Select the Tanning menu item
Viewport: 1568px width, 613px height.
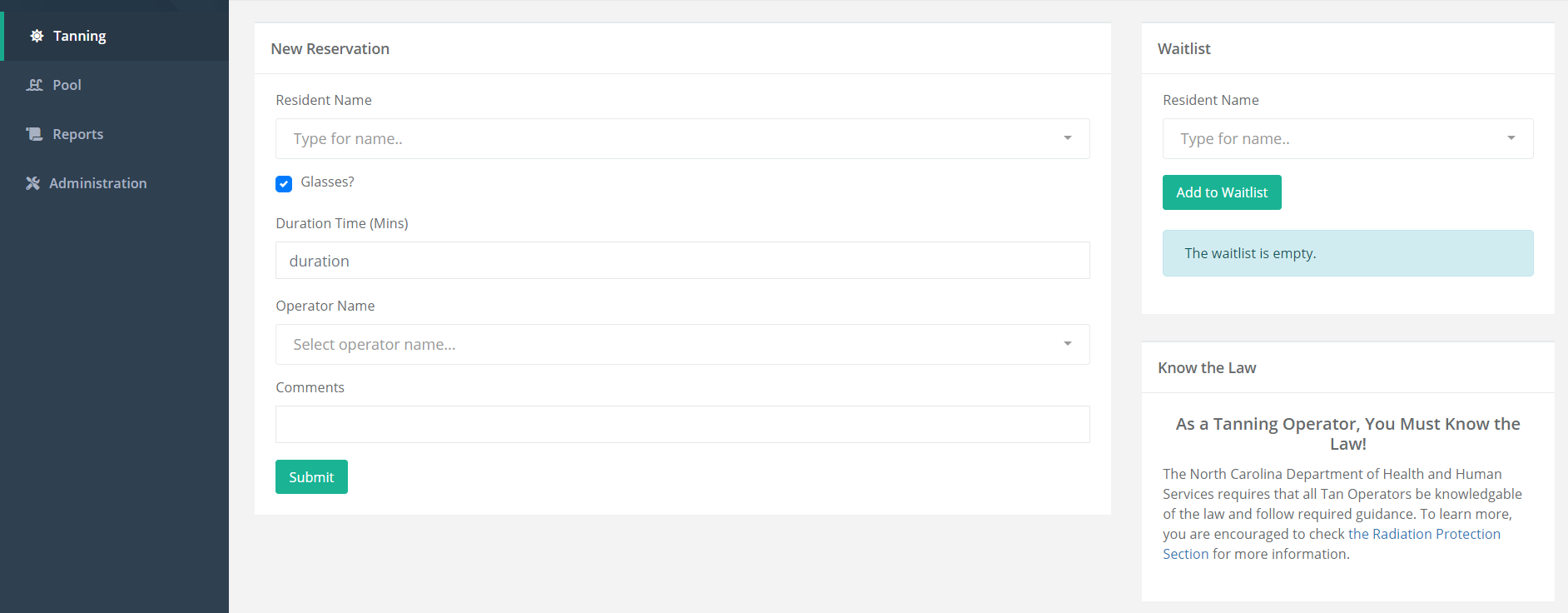click(79, 36)
